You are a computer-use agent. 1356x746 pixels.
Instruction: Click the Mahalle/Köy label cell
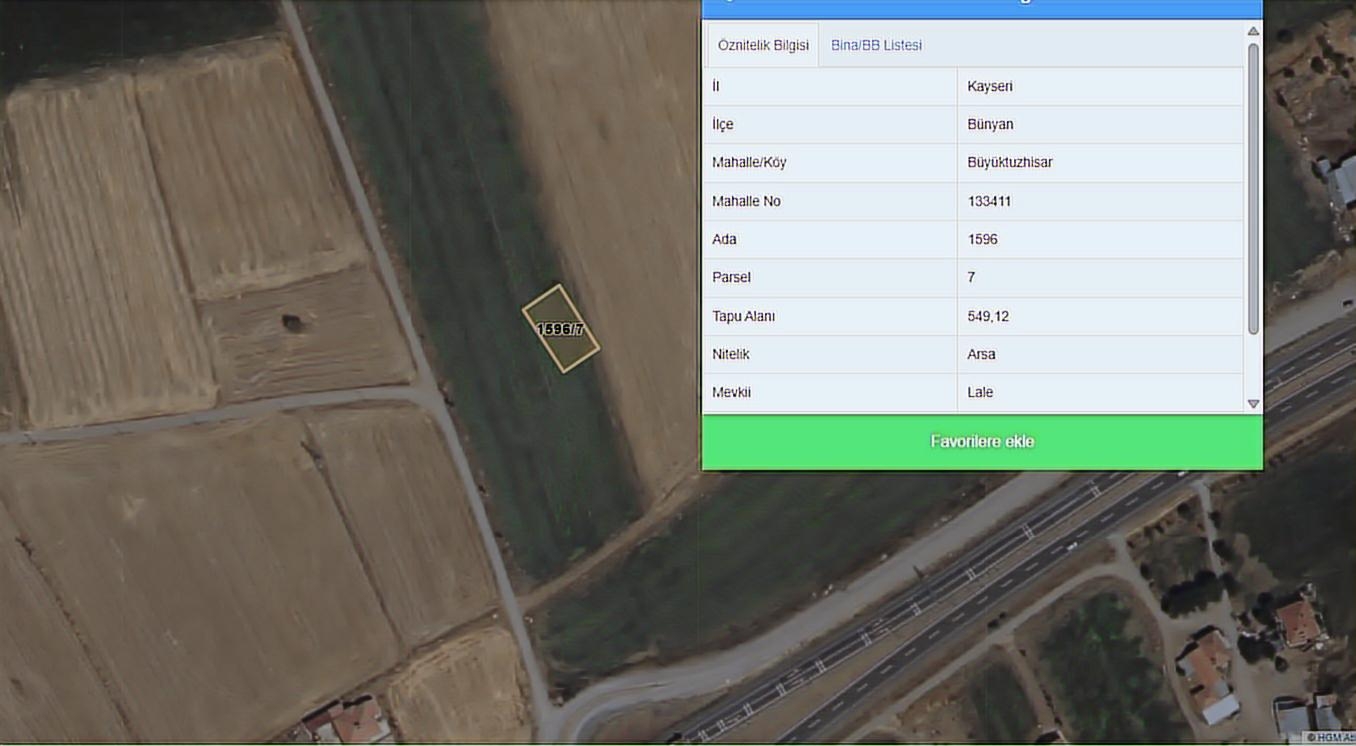pyautogui.click(x=830, y=162)
